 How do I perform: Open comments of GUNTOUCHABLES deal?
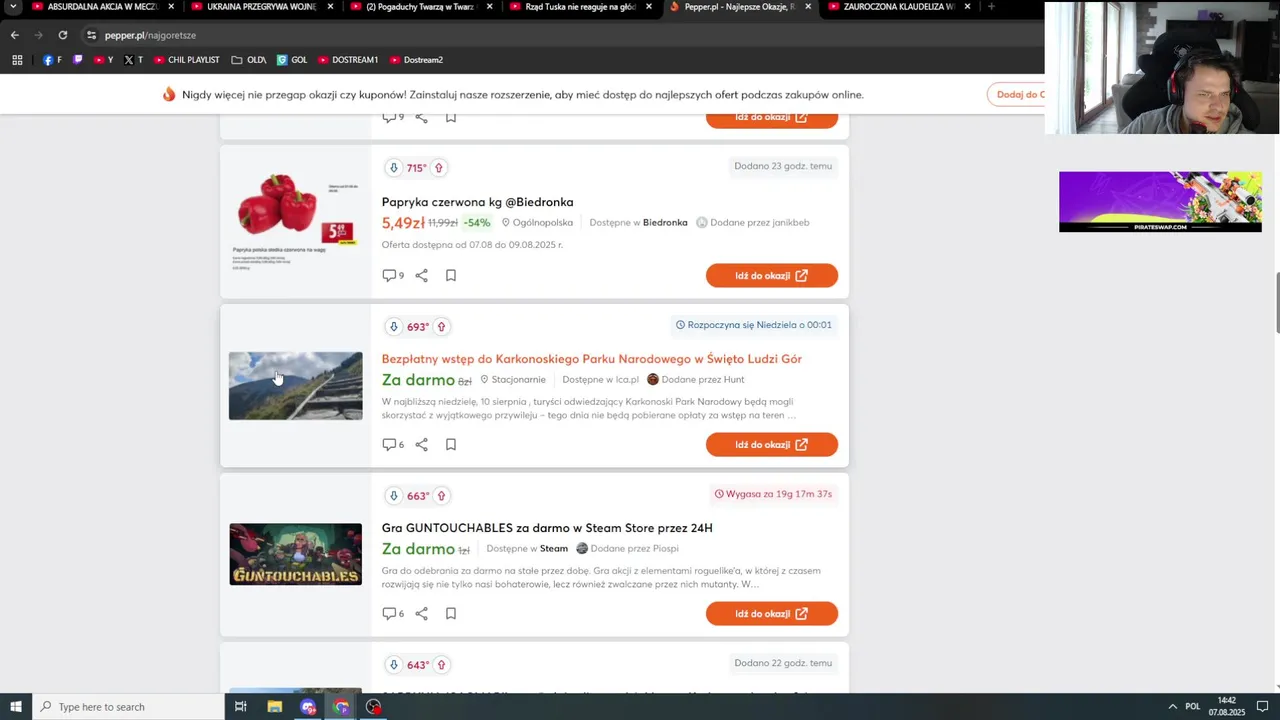point(393,613)
